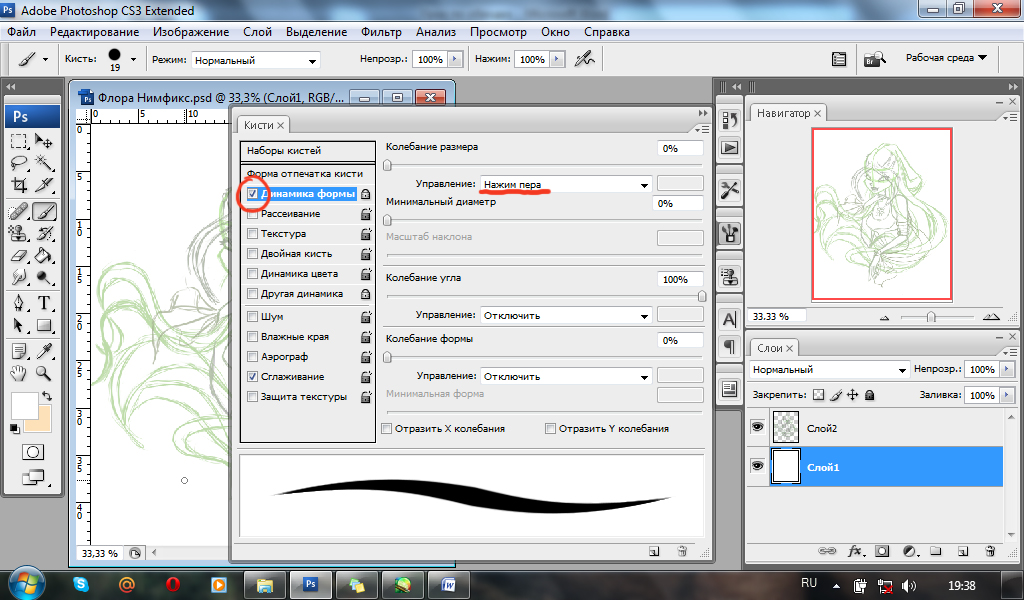Click the Форма отпечатка кисти option
The height and width of the screenshot is (600, 1024).
(305, 174)
